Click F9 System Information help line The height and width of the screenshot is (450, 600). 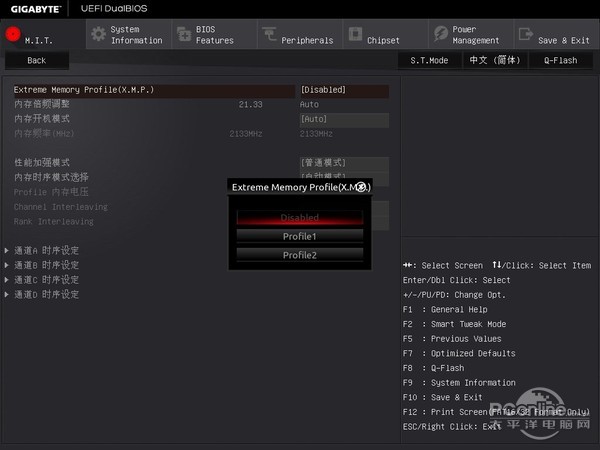click(459, 383)
